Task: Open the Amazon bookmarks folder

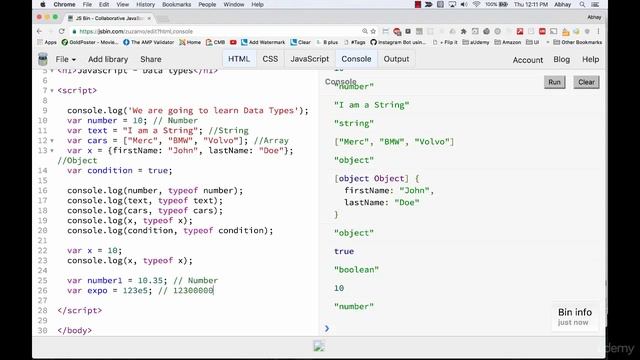Action: 507,42
